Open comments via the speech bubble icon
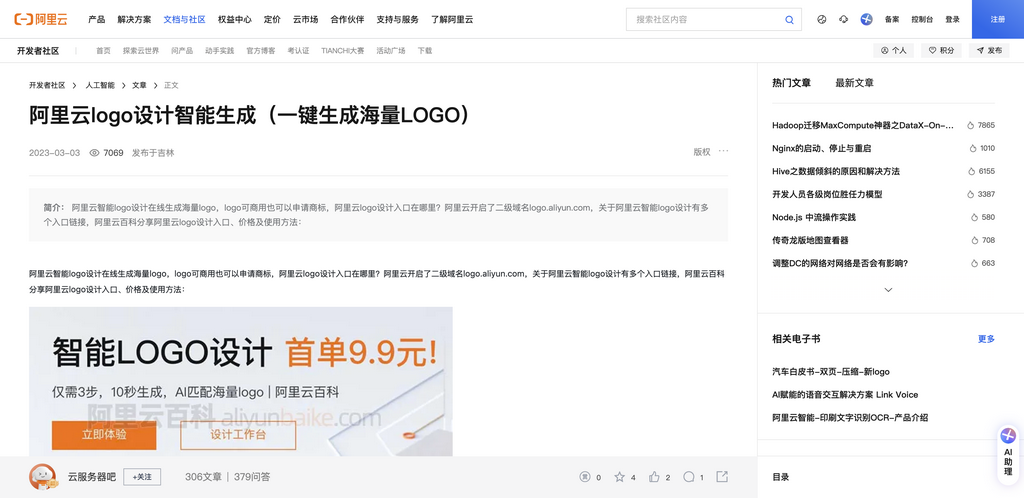The image size is (1024, 498). coord(689,477)
